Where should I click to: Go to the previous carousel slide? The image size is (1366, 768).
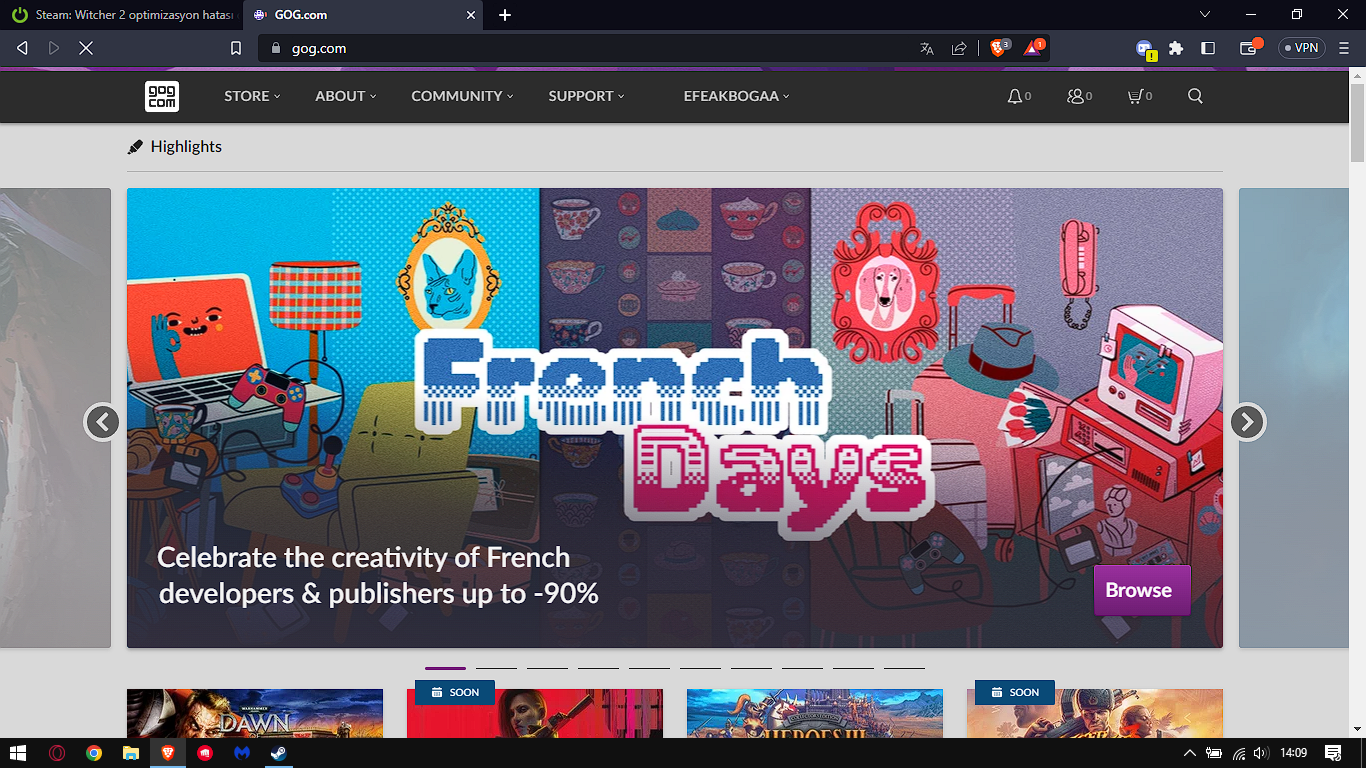(x=102, y=422)
